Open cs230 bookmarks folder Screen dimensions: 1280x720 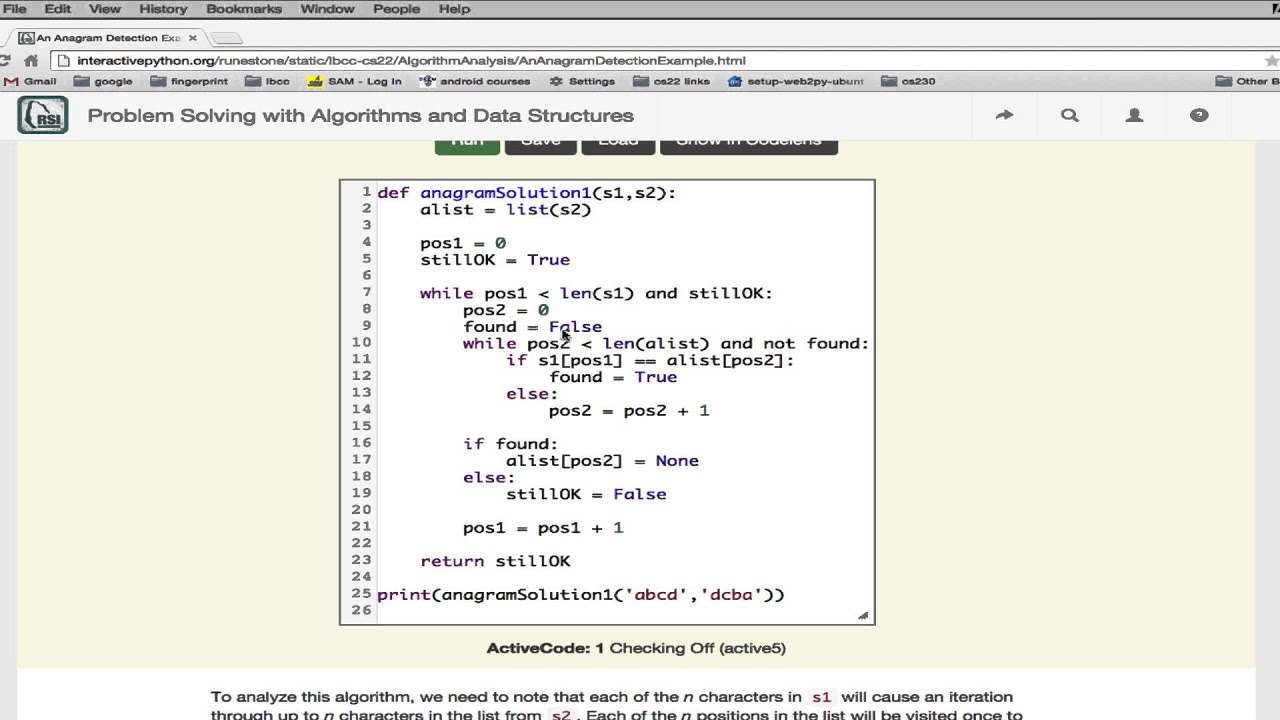tap(909, 82)
